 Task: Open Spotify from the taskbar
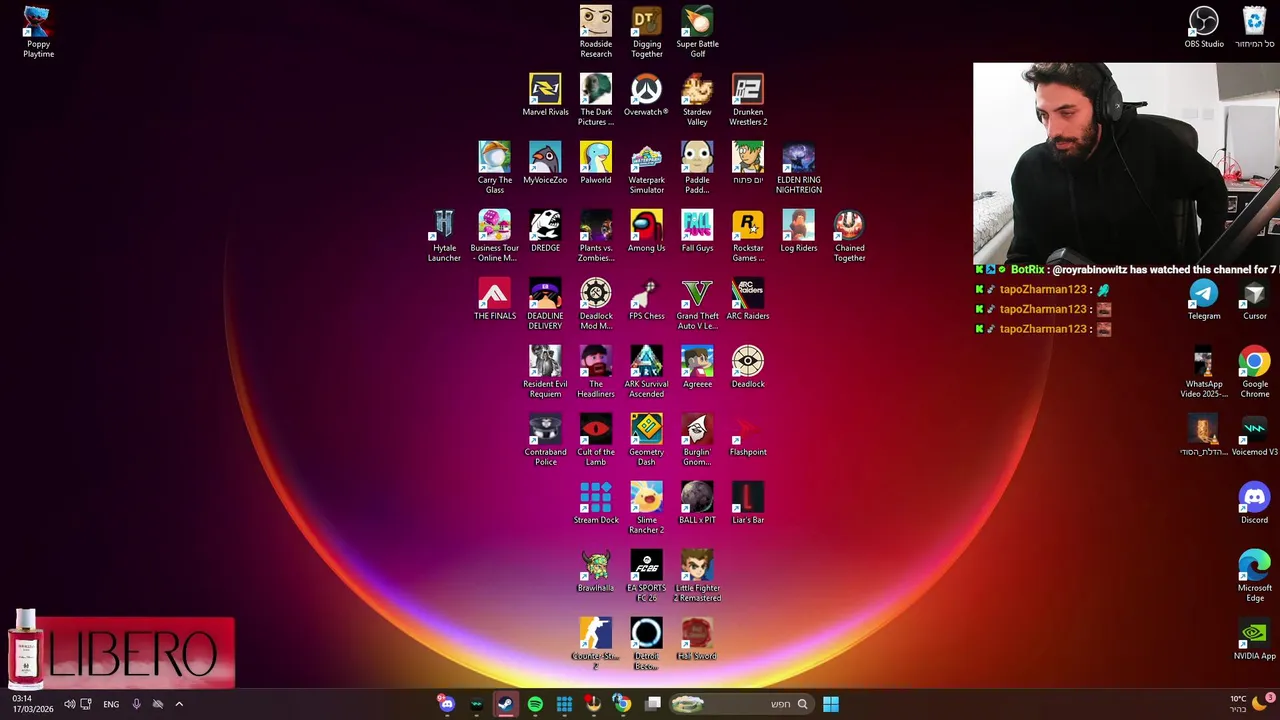(535, 704)
